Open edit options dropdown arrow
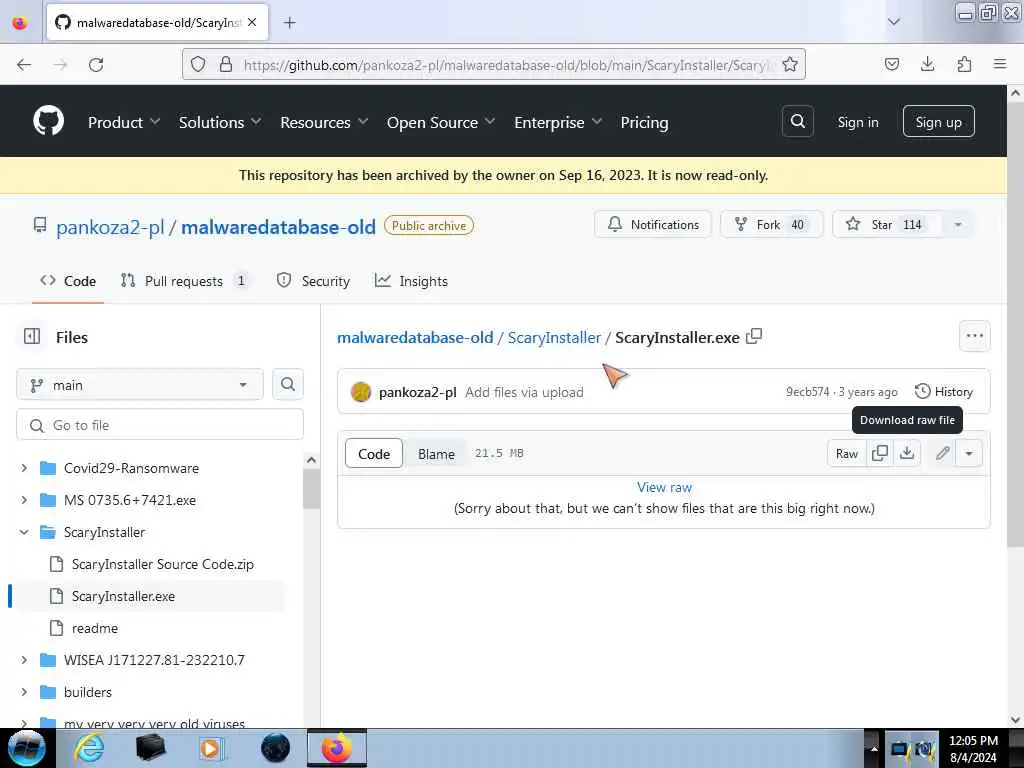This screenshot has height=768, width=1024. 969,453
